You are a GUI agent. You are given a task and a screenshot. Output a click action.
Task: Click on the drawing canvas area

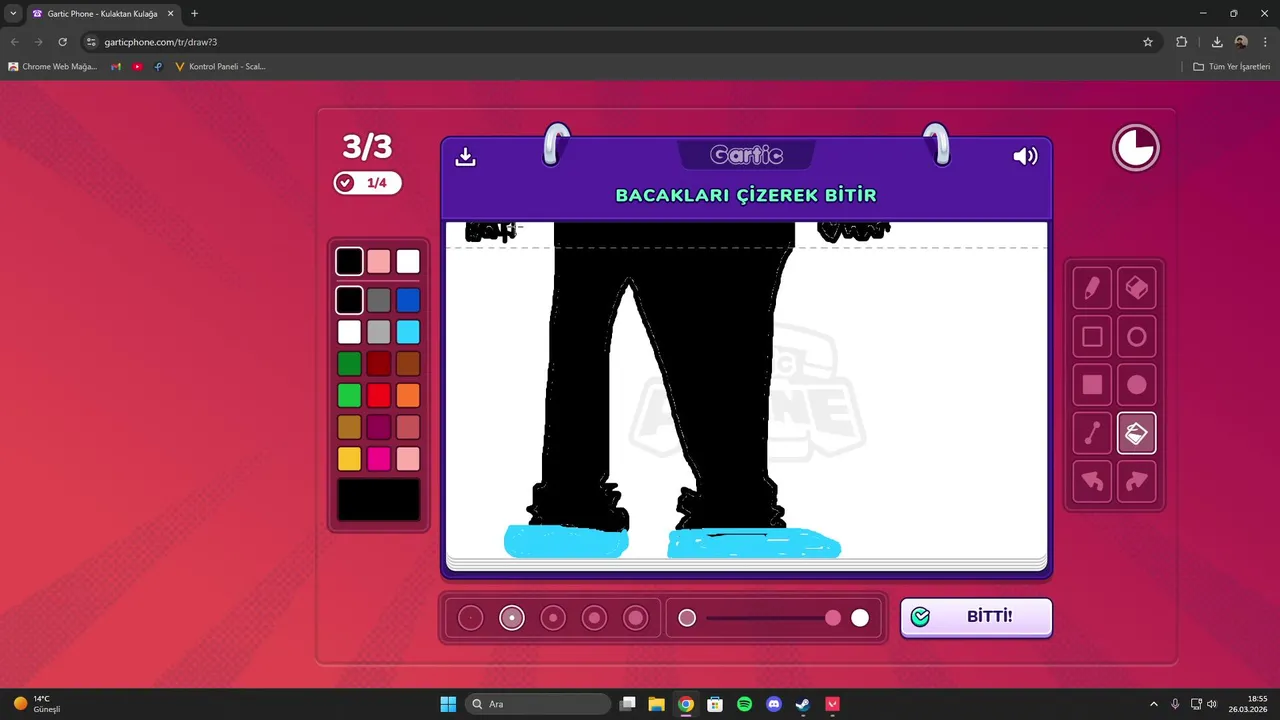746,390
